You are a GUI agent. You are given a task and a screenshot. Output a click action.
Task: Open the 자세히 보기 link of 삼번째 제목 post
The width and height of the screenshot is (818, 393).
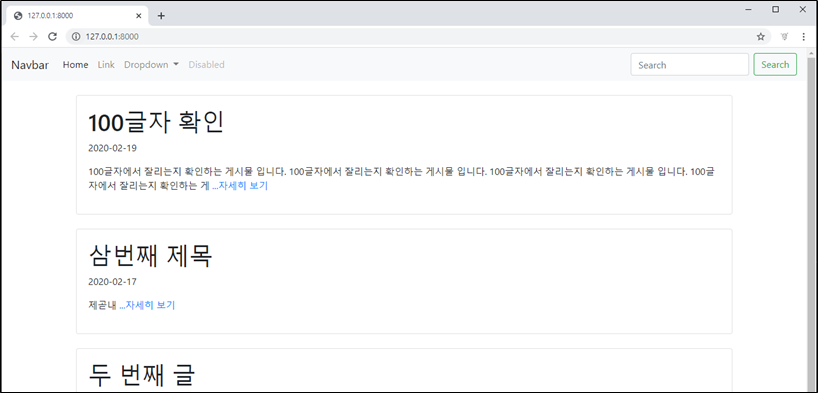(147, 305)
